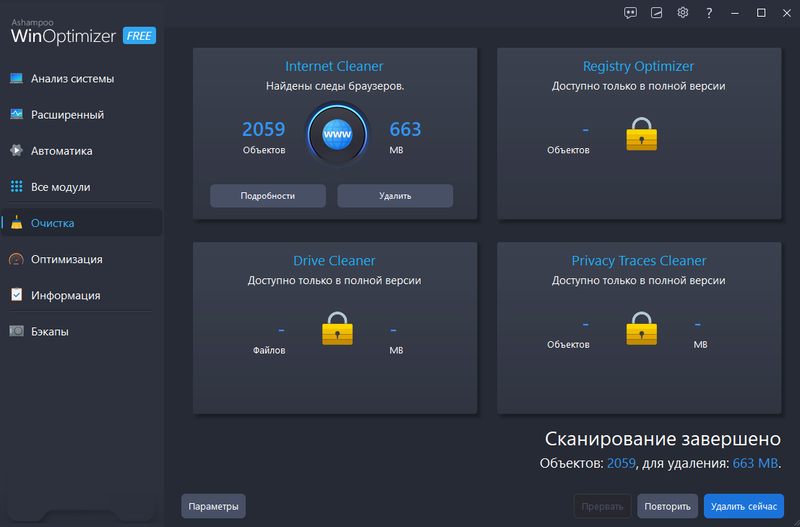The height and width of the screenshot is (527, 800).
Task: Open settings gear icon
Action: click(683, 13)
